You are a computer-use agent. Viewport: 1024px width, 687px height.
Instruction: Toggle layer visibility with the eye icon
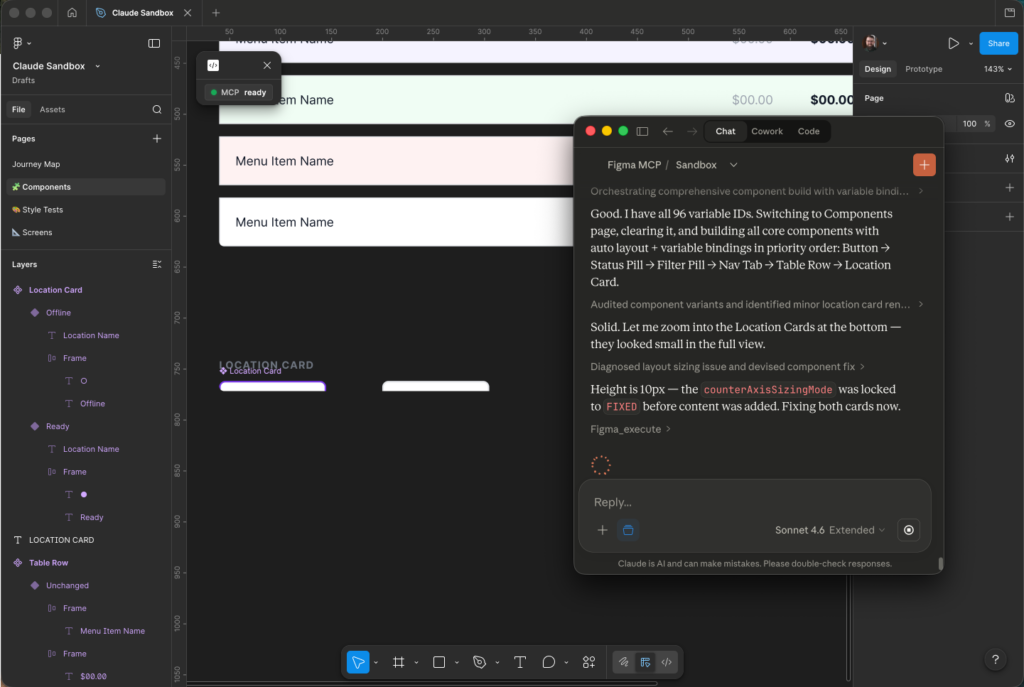coord(1009,123)
